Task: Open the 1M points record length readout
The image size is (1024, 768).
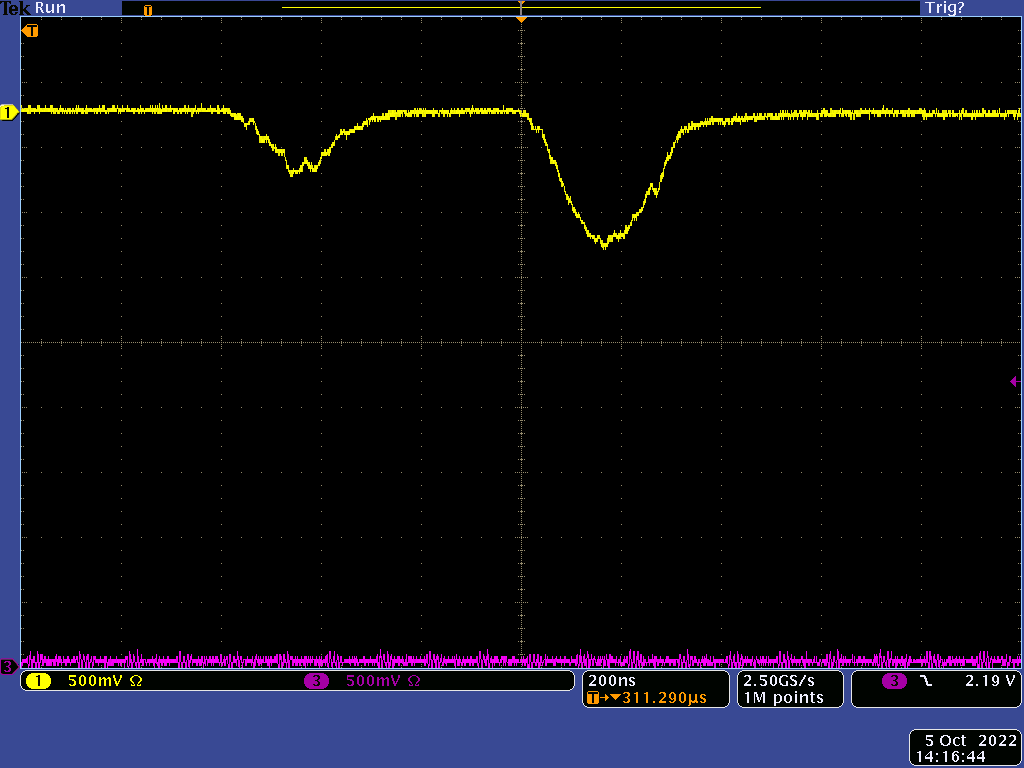Action: tap(783, 697)
